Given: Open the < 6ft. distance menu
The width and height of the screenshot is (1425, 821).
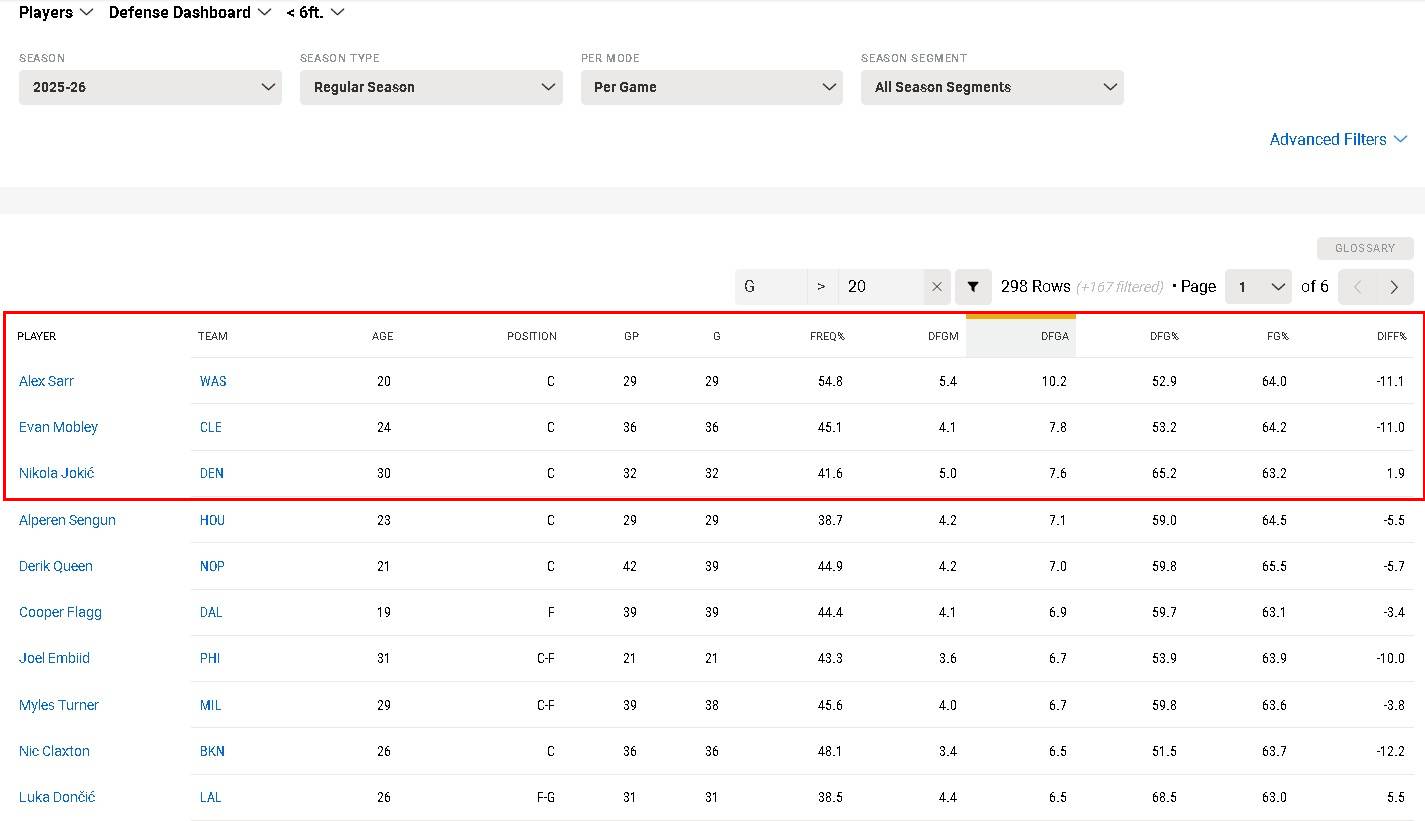Looking at the screenshot, I should pos(314,13).
